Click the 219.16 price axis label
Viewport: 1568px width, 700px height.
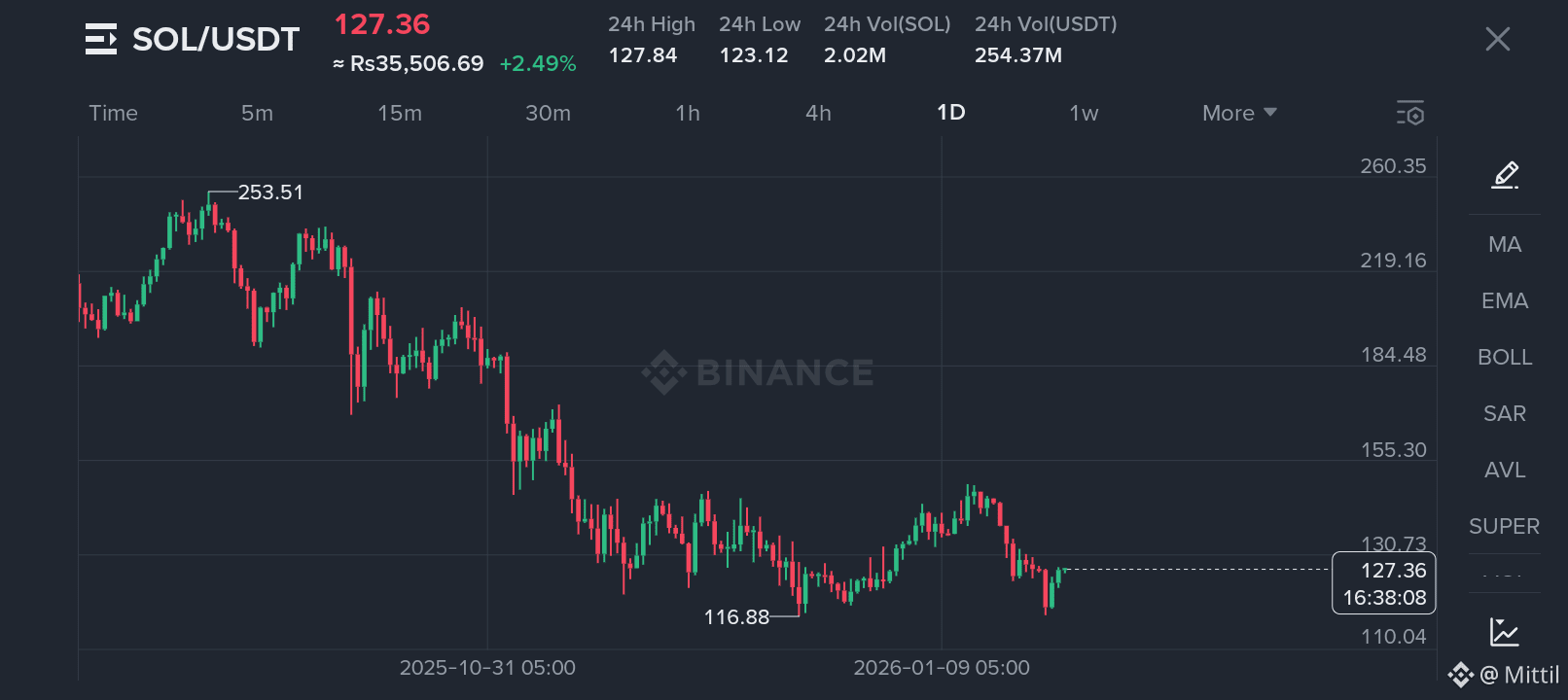point(1393,261)
